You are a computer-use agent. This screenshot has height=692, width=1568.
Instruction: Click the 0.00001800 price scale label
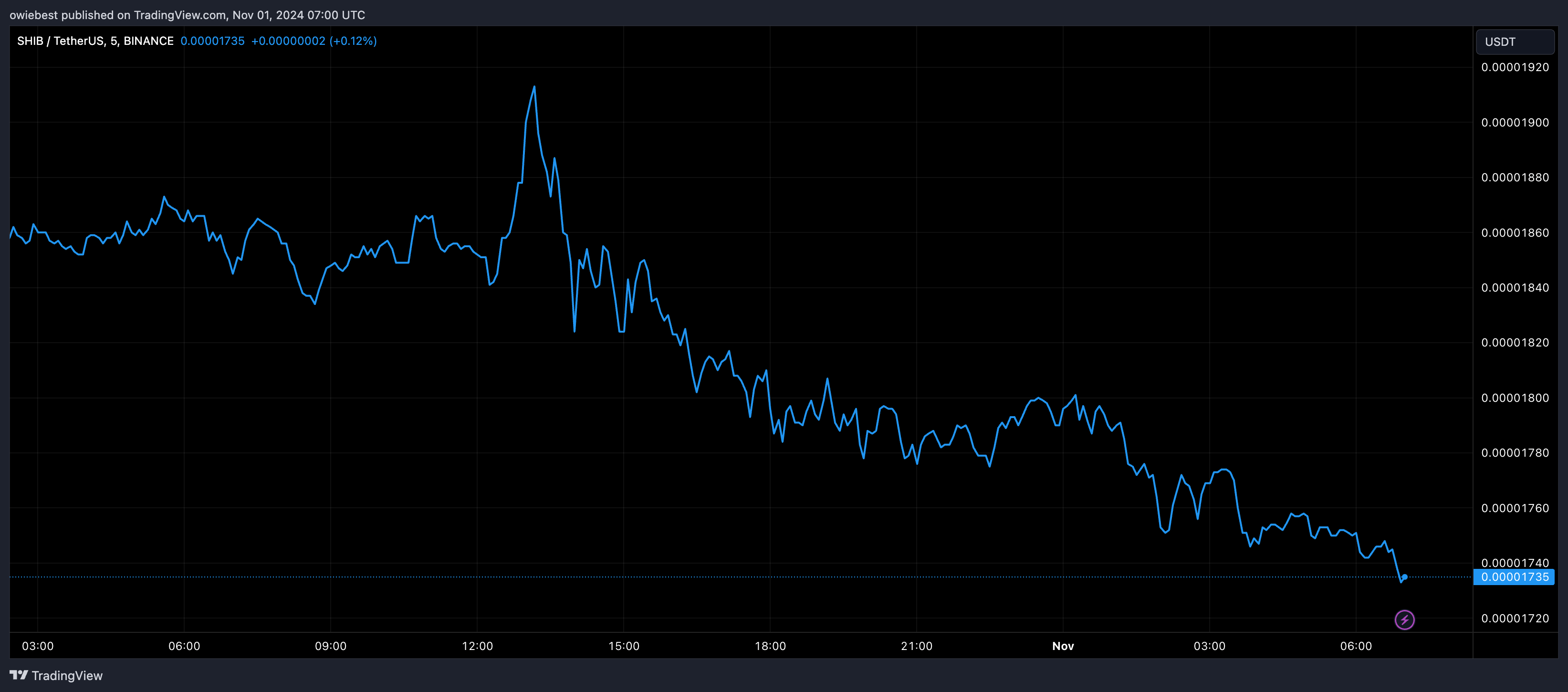coord(1515,398)
